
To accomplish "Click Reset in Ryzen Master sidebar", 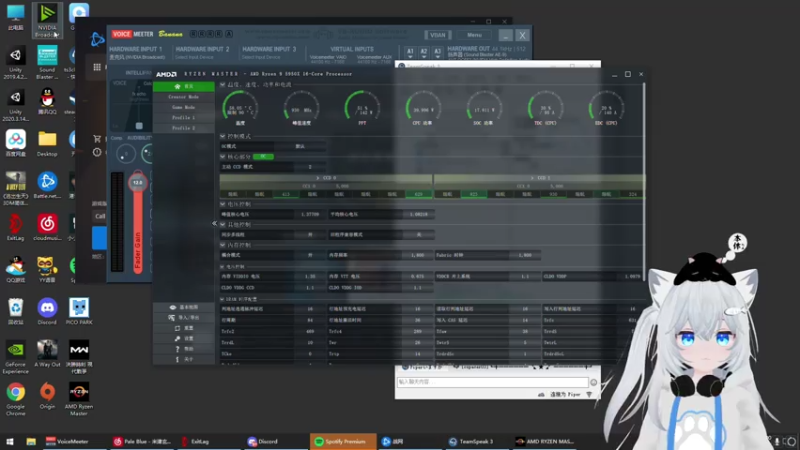I will pyautogui.click(x=184, y=328).
